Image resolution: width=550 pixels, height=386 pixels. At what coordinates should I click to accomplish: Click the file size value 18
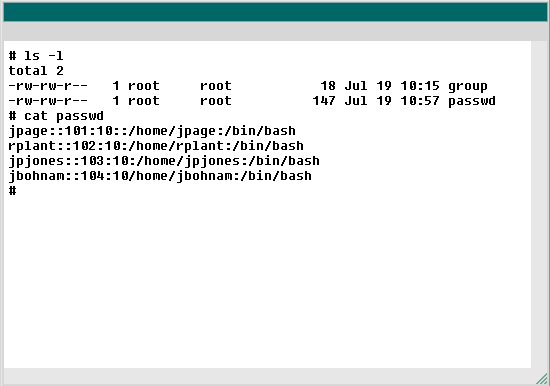pos(328,86)
